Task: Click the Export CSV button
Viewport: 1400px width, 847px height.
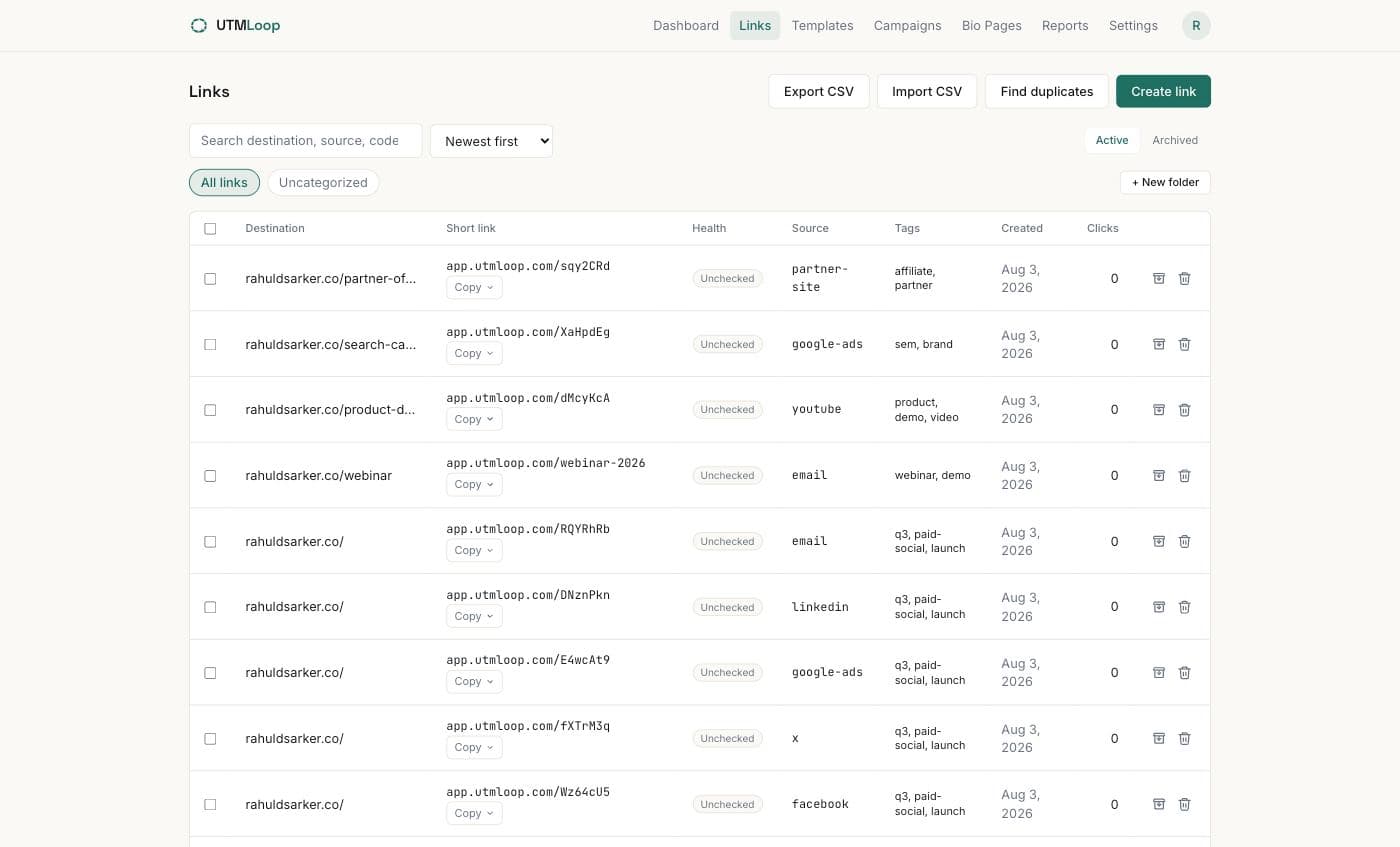Action: point(819,91)
